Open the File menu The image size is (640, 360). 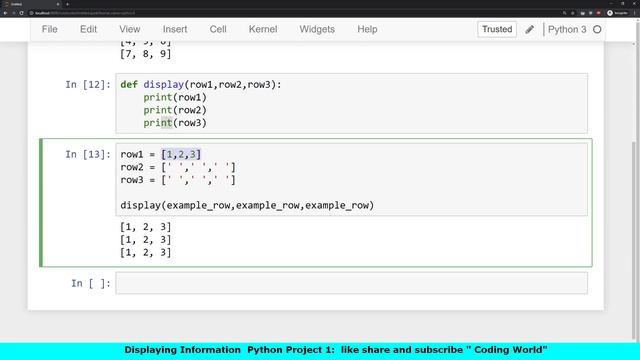click(49, 29)
